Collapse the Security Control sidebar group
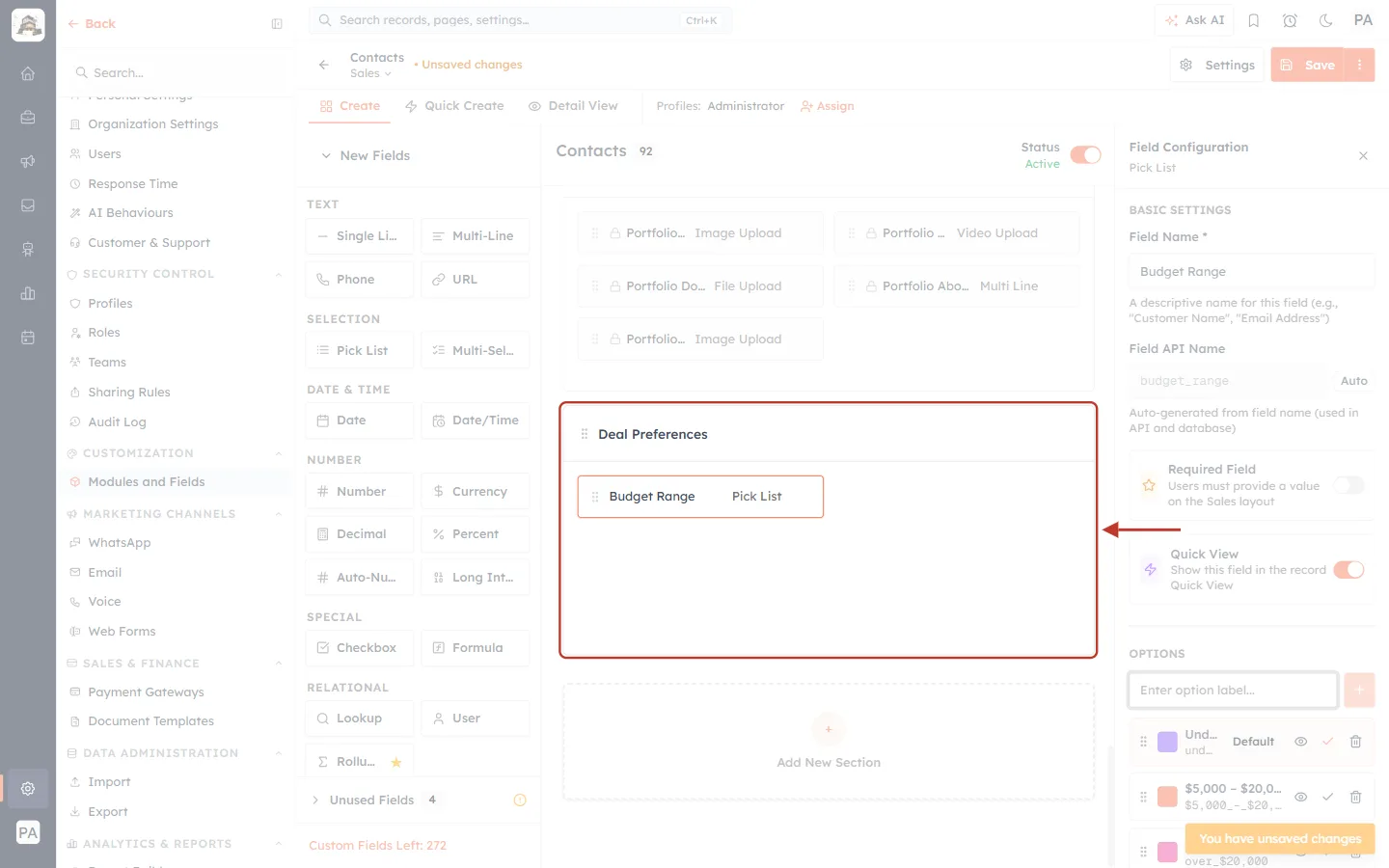1389x868 pixels. pos(279,274)
